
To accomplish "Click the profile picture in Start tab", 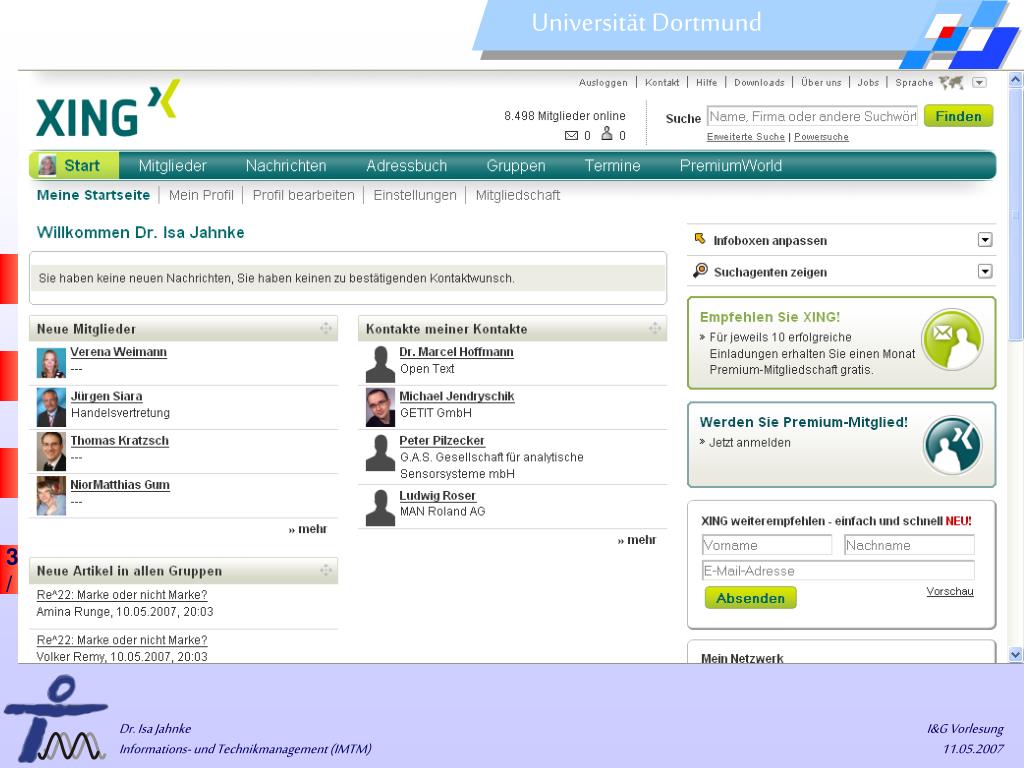I will click(x=47, y=165).
